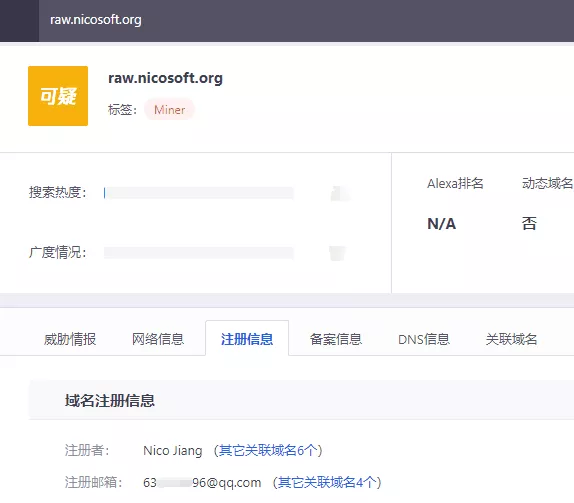
Task: Click the 动态域名 否 value
Action: point(529,223)
